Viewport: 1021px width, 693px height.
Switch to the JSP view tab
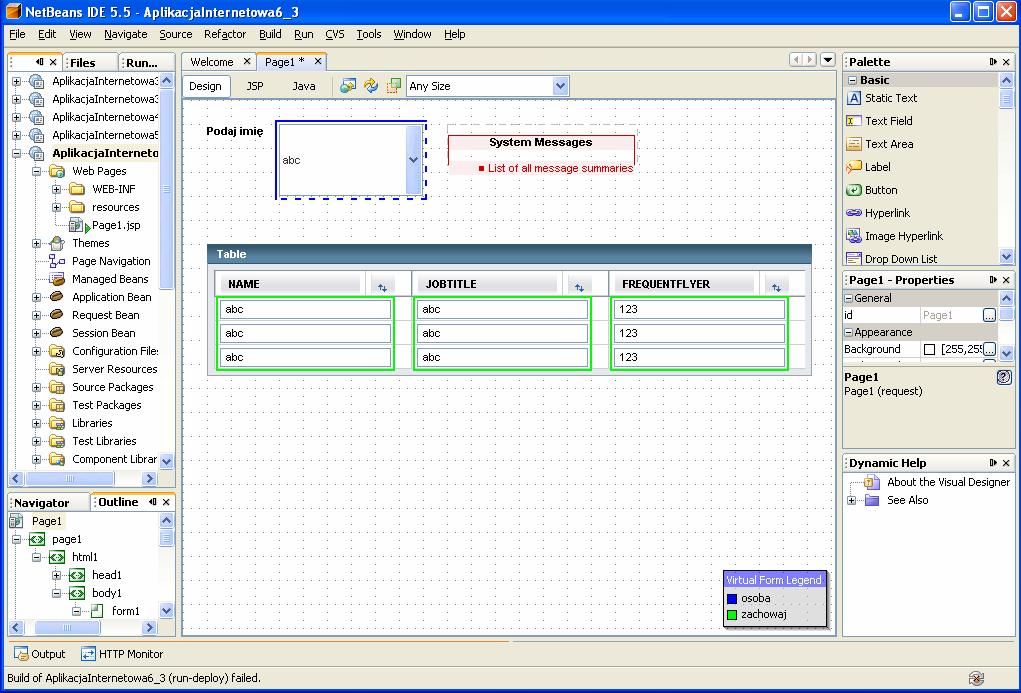click(x=255, y=86)
